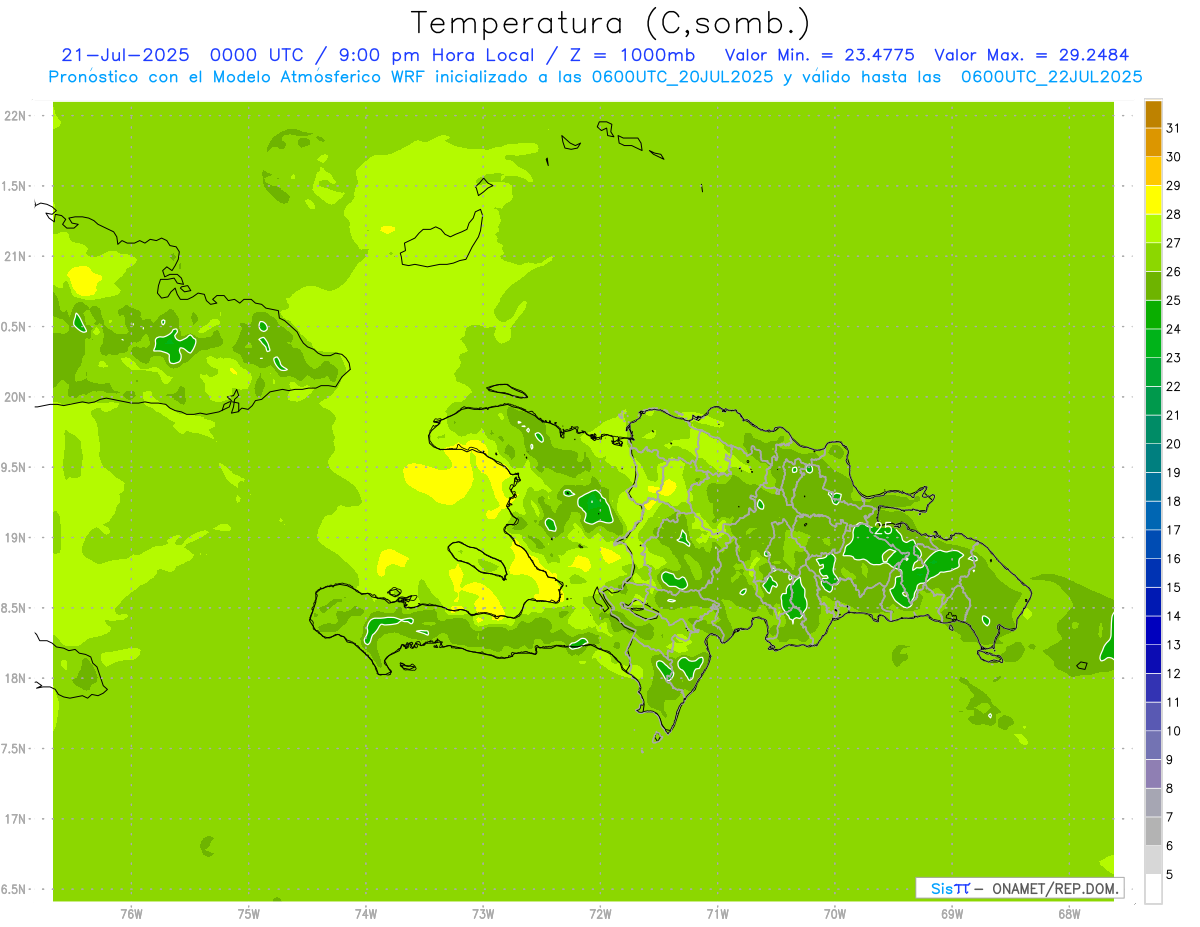Viewport: 1200px width, 927px height.
Task: Click the light gray colorbar swatch between 5 and 6
Action: 1153,861
